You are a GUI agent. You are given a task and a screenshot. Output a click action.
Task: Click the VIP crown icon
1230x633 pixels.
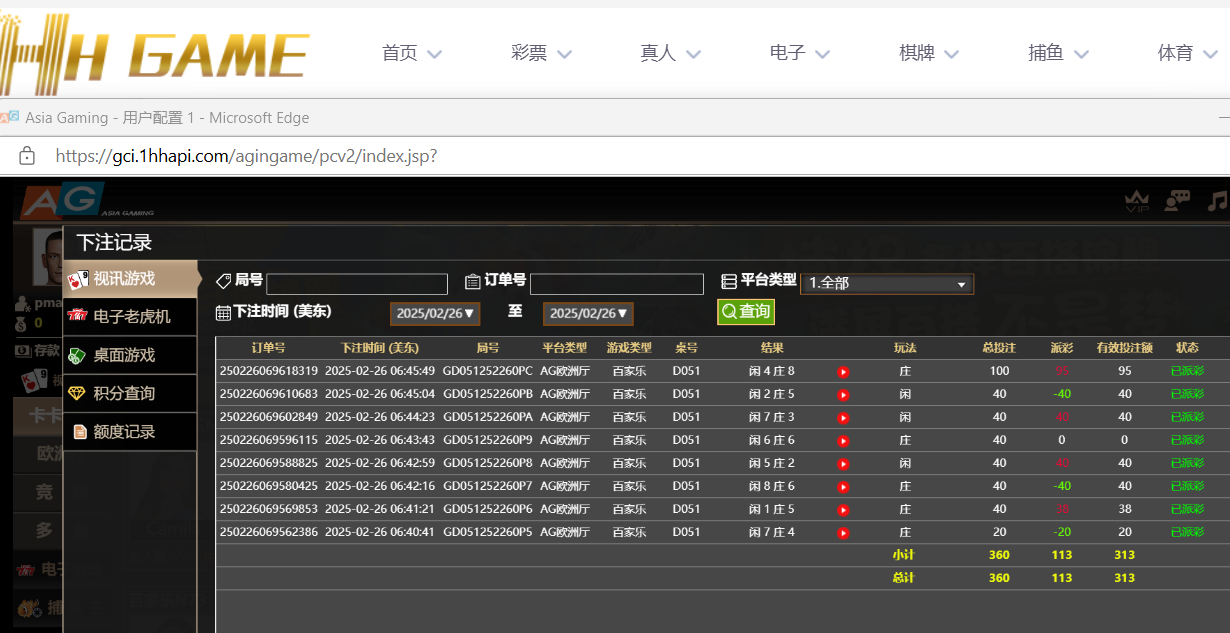tap(1137, 201)
